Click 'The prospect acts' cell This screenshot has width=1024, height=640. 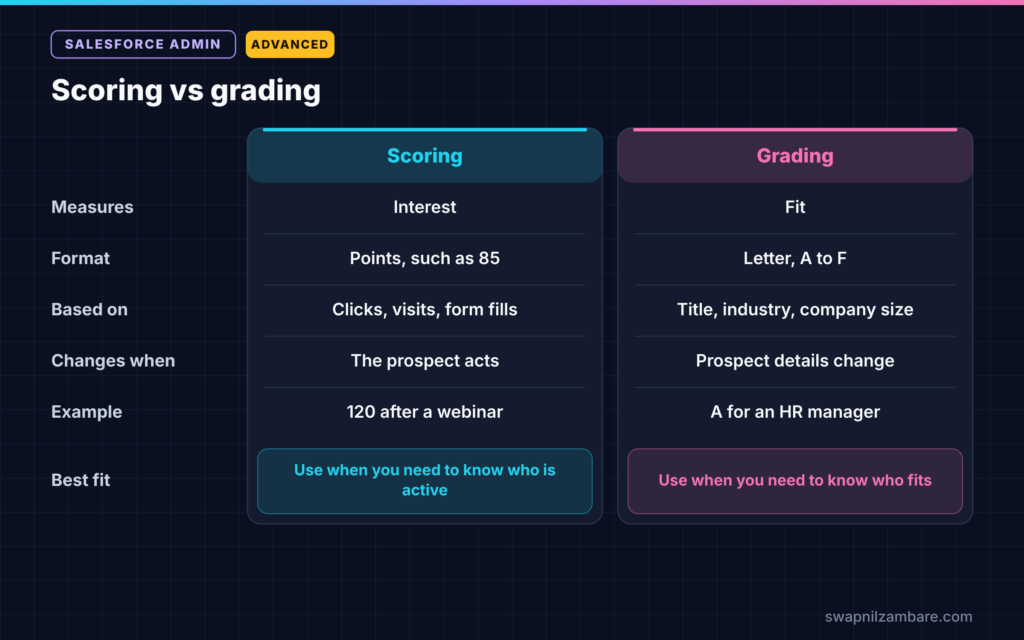click(424, 360)
